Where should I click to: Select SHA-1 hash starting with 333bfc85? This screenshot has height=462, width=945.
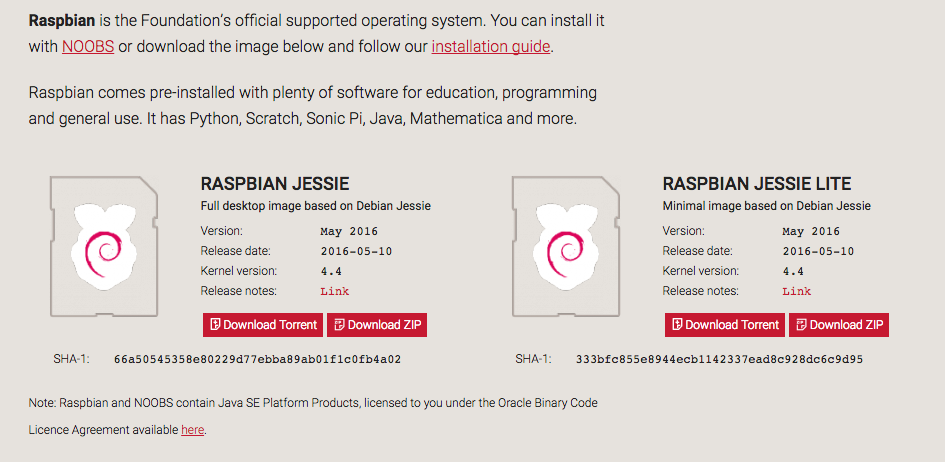coord(720,360)
